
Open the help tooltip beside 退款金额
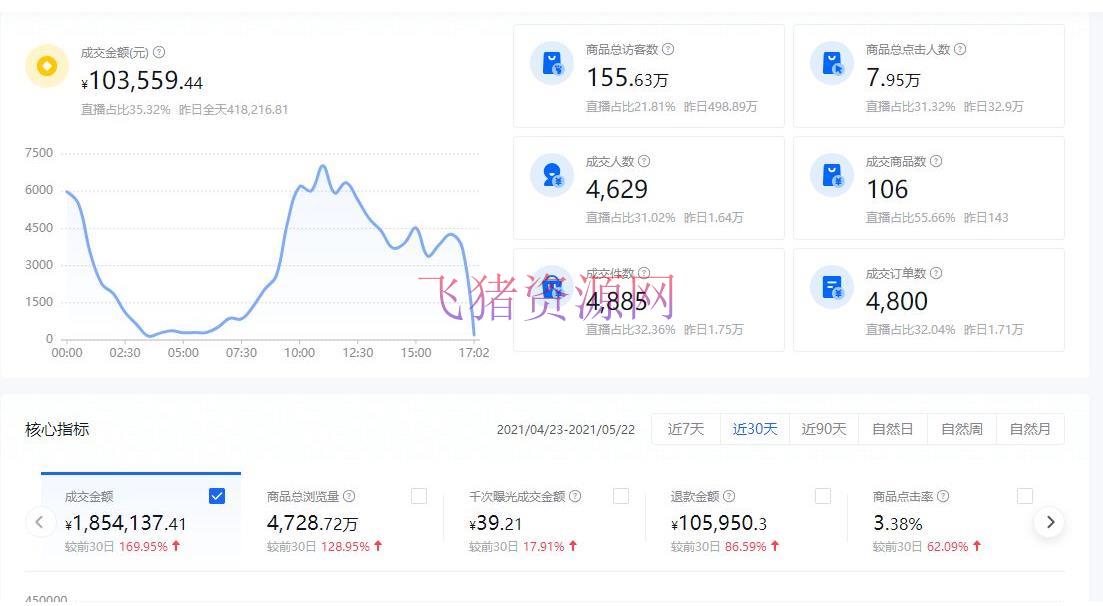point(729,495)
